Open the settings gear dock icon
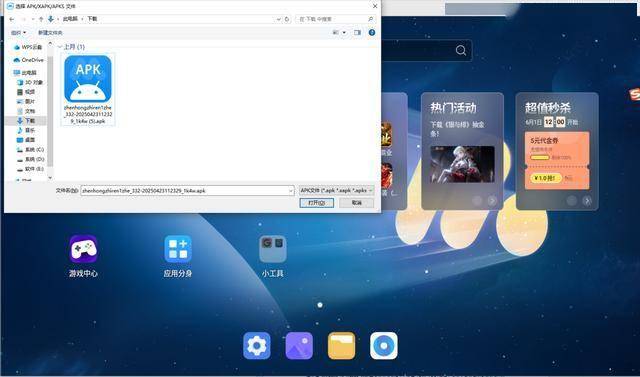The image size is (640, 377). click(257, 346)
